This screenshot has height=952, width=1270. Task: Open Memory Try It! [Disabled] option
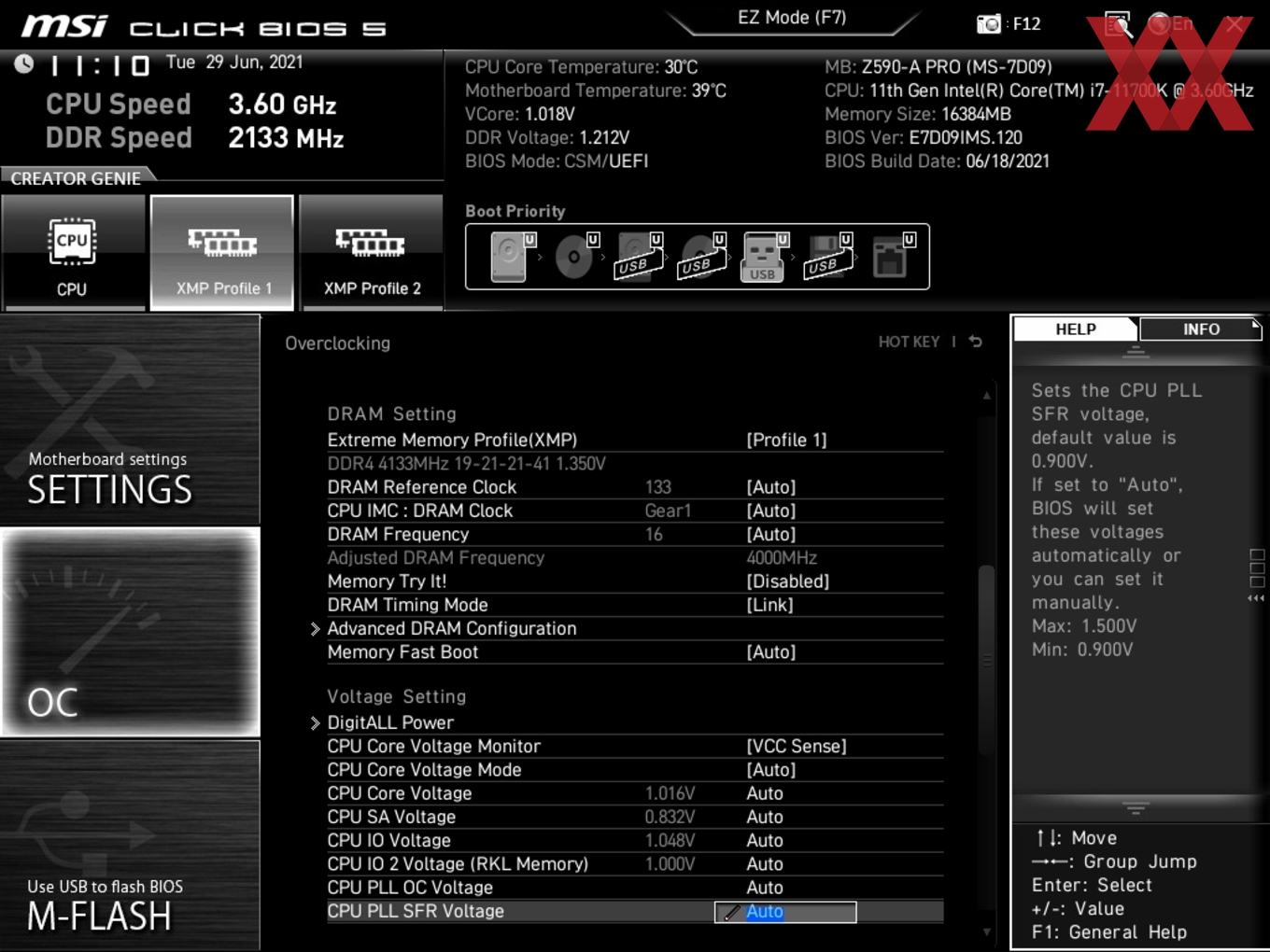pyautogui.click(x=787, y=581)
